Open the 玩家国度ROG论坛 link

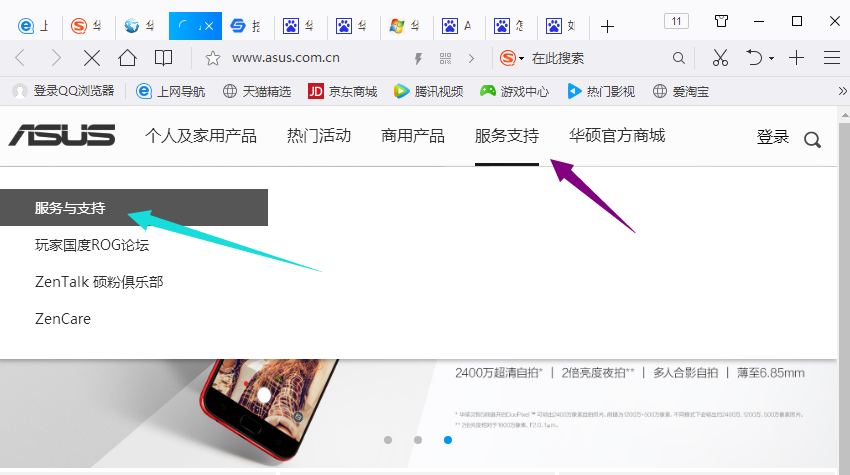pyautogui.click(x=92, y=245)
